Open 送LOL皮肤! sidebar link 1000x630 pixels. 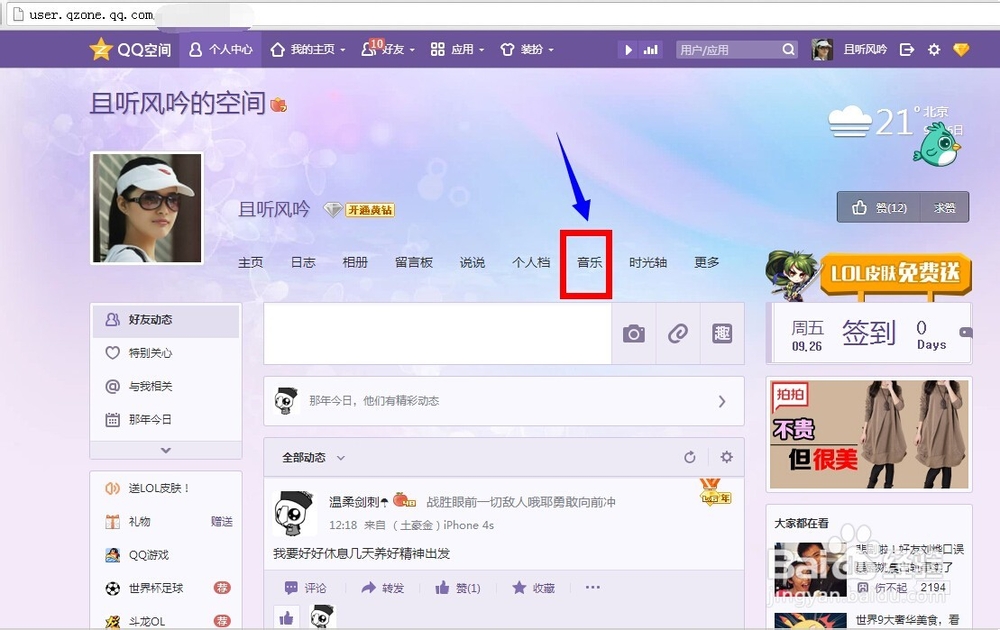coord(159,488)
